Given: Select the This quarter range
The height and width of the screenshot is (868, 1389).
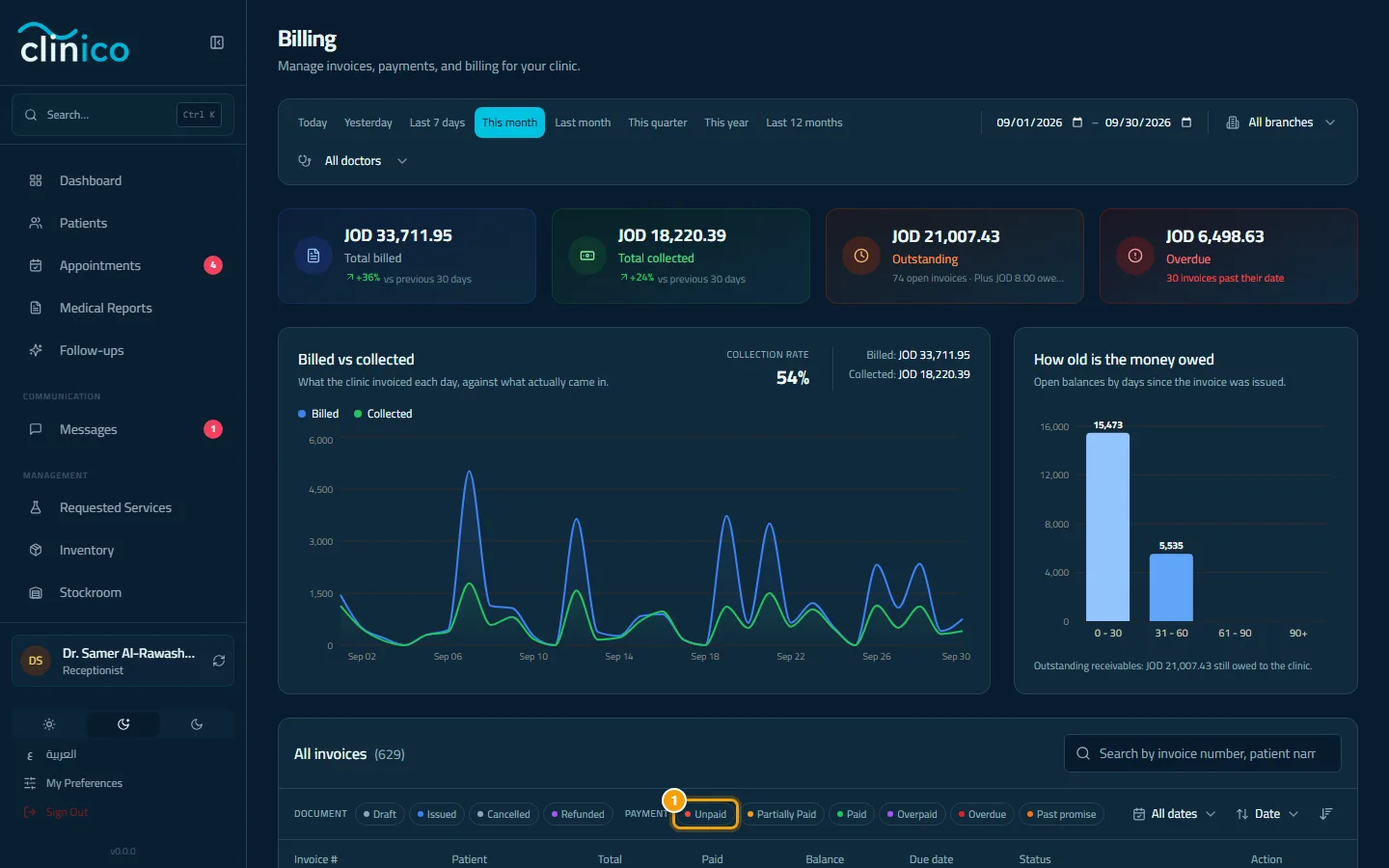Looking at the screenshot, I should pyautogui.click(x=658, y=122).
